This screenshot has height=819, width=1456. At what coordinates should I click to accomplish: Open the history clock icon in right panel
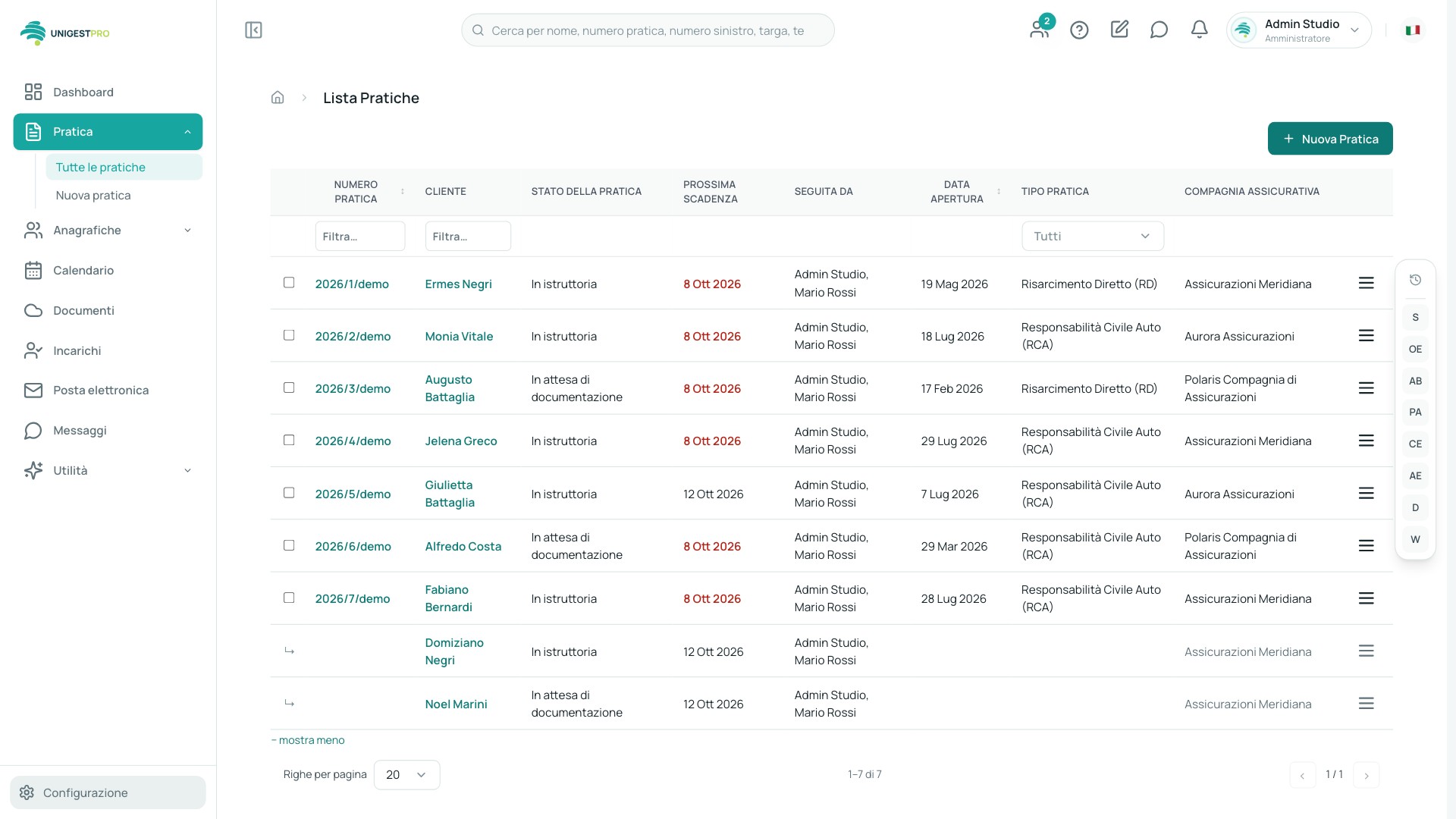1415,281
